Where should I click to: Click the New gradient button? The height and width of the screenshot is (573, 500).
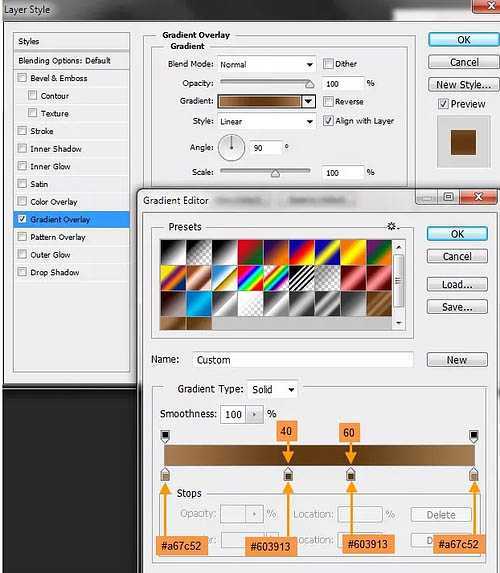pos(457,360)
